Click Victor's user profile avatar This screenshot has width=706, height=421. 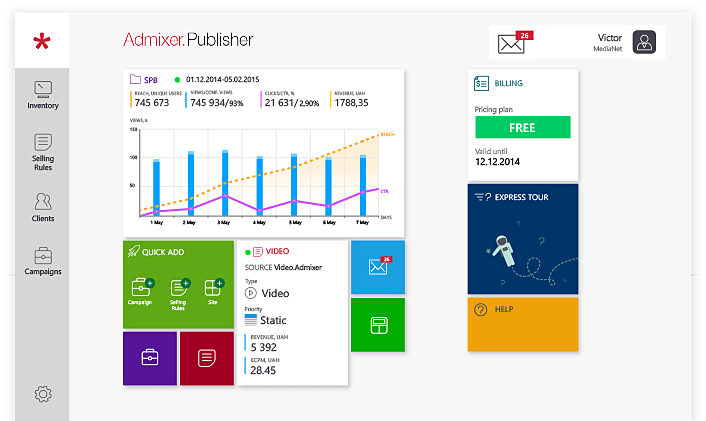pyautogui.click(x=646, y=42)
